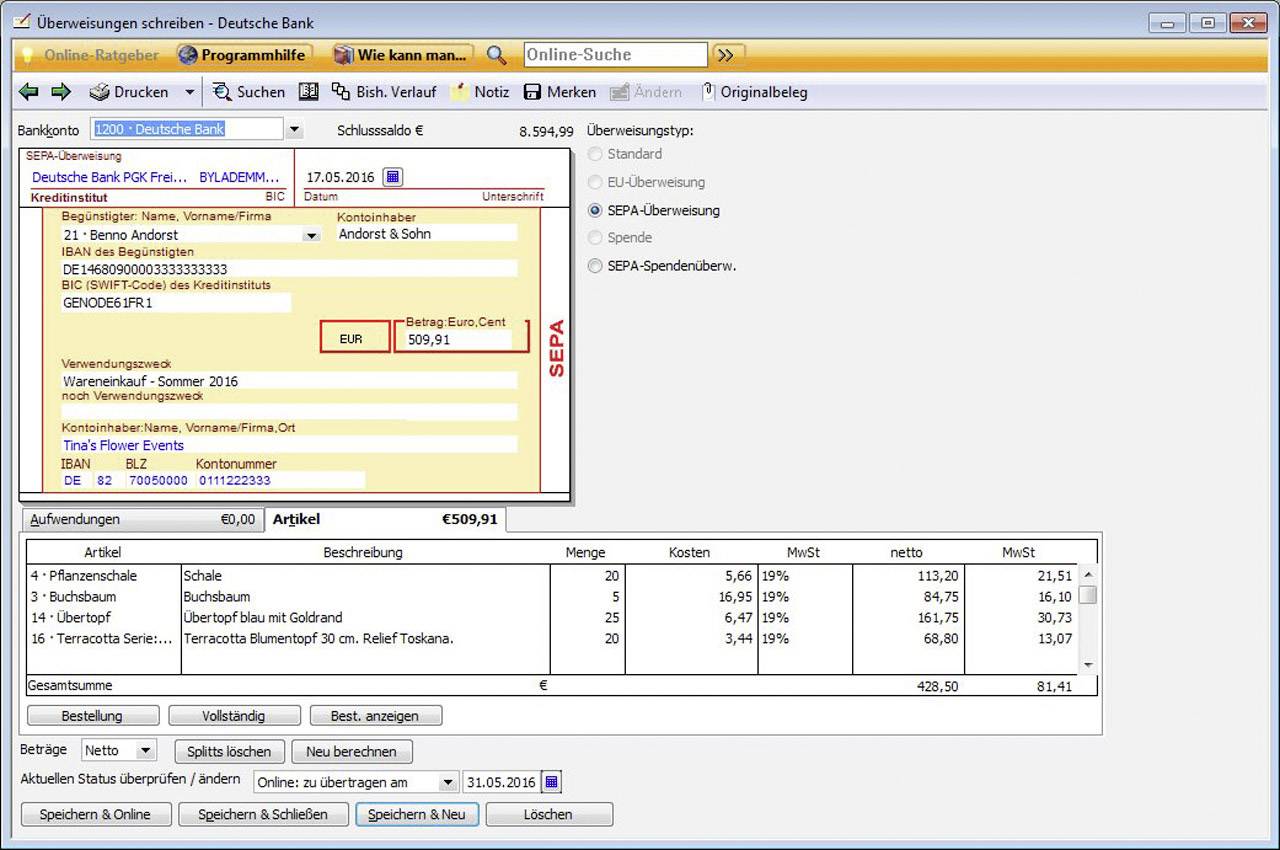Add a Notiz note
The image size is (1280, 850).
click(480, 92)
